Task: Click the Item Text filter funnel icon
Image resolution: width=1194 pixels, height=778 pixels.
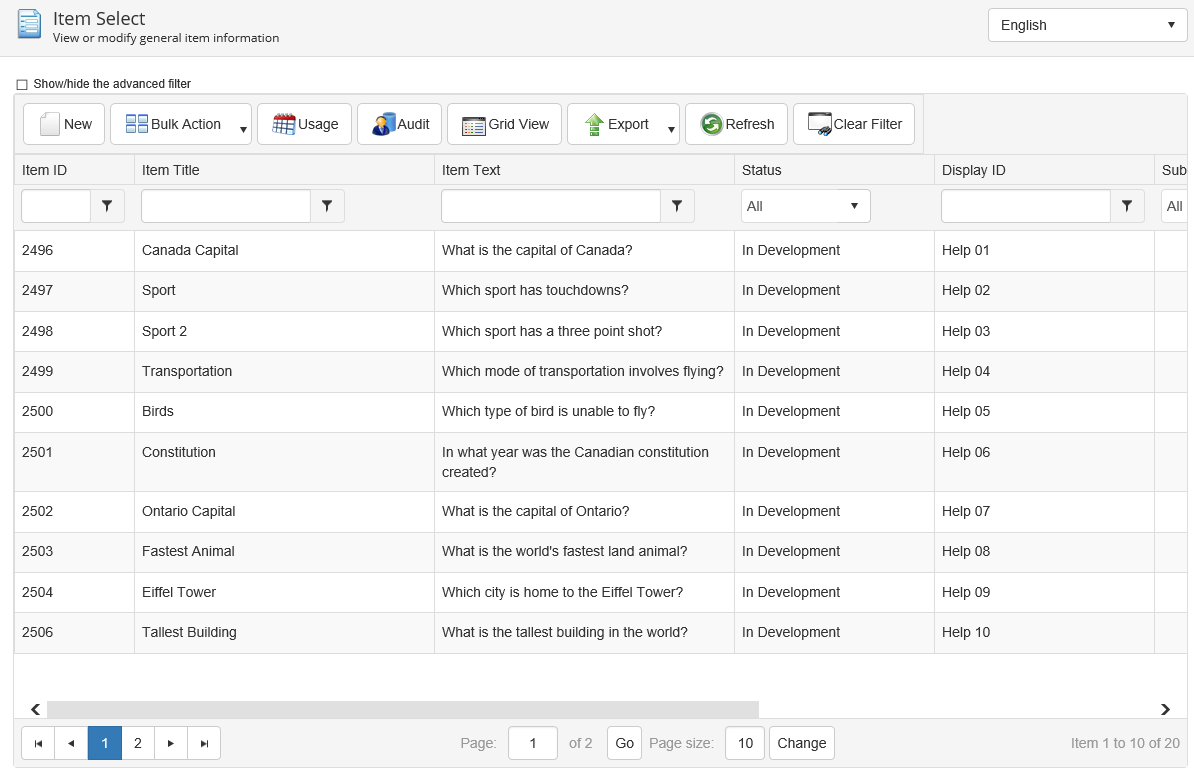Action: coord(677,206)
